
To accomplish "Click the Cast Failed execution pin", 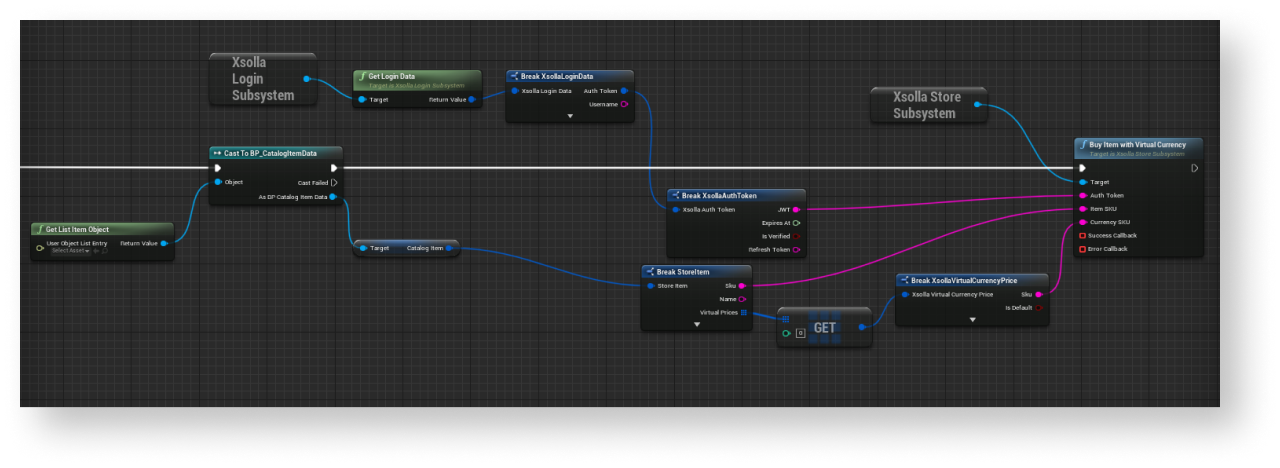I will click(x=334, y=183).
